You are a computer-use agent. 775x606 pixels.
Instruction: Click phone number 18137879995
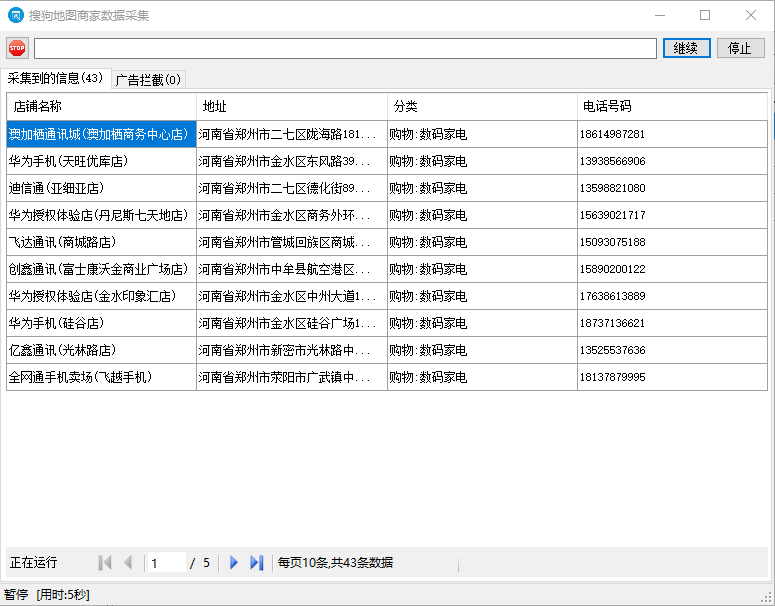(612, 377)
